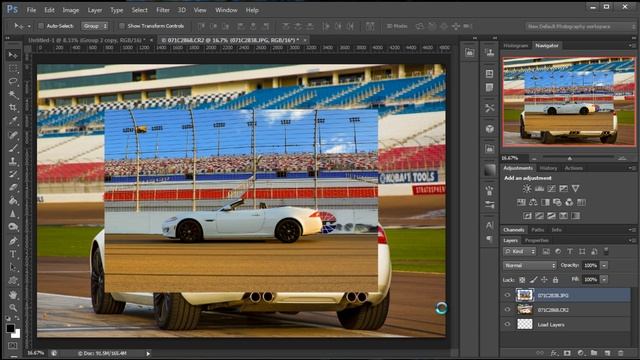Click the 071C2868.CR2 layer thumbnail
This screenshot has width=640, height=360.
[x=525, y=310]
